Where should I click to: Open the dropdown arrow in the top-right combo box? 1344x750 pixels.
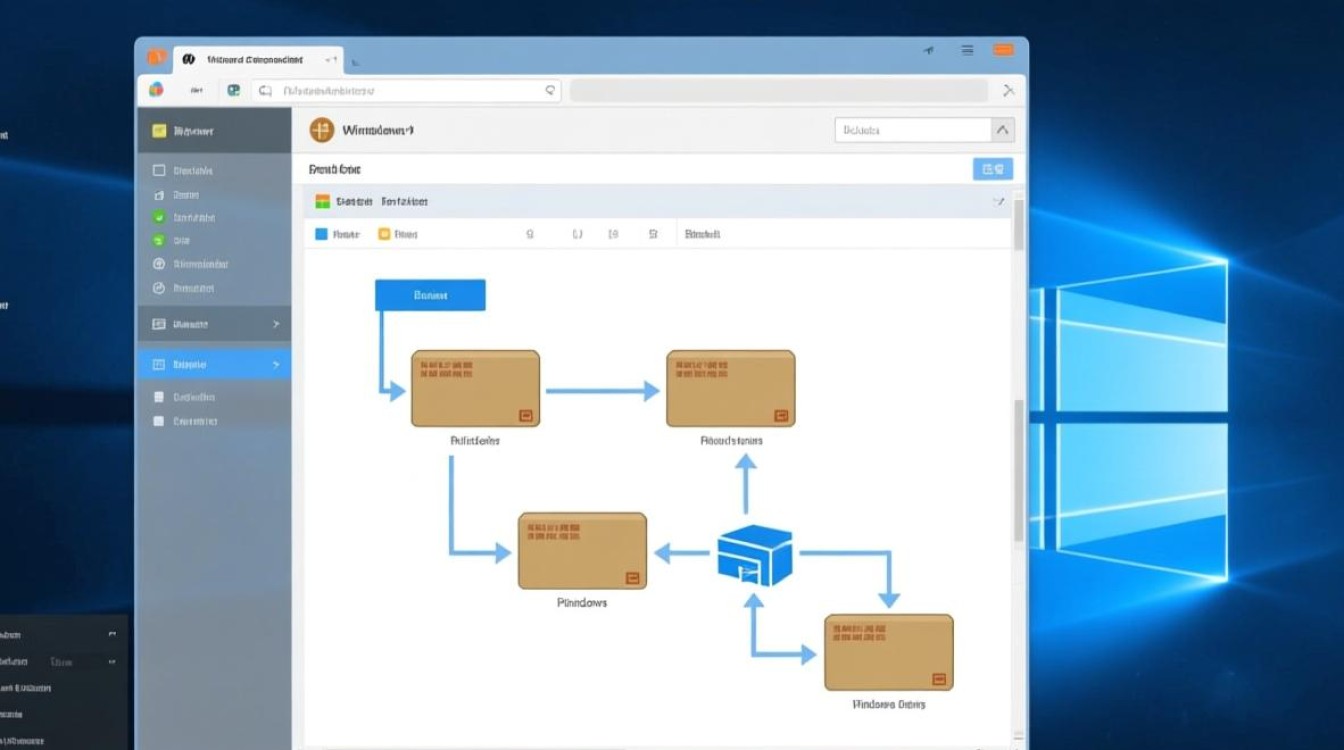pos(1002,130)
